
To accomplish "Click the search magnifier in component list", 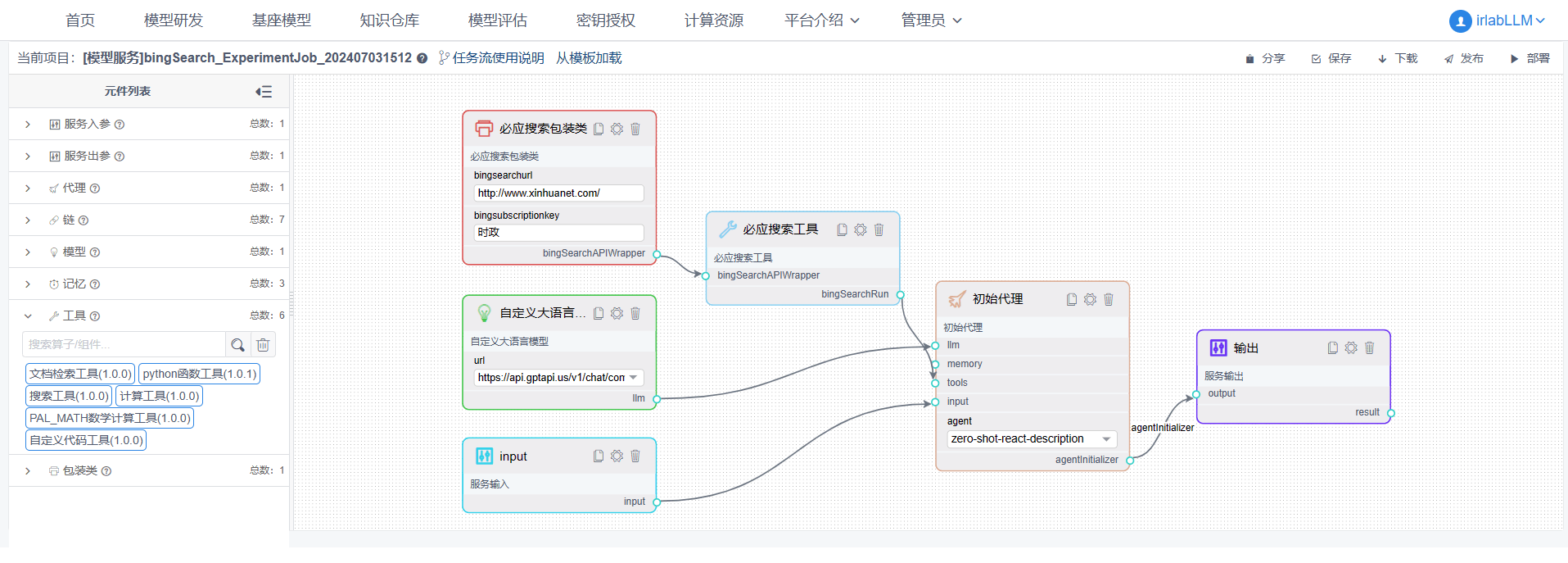I will [237, 345].
